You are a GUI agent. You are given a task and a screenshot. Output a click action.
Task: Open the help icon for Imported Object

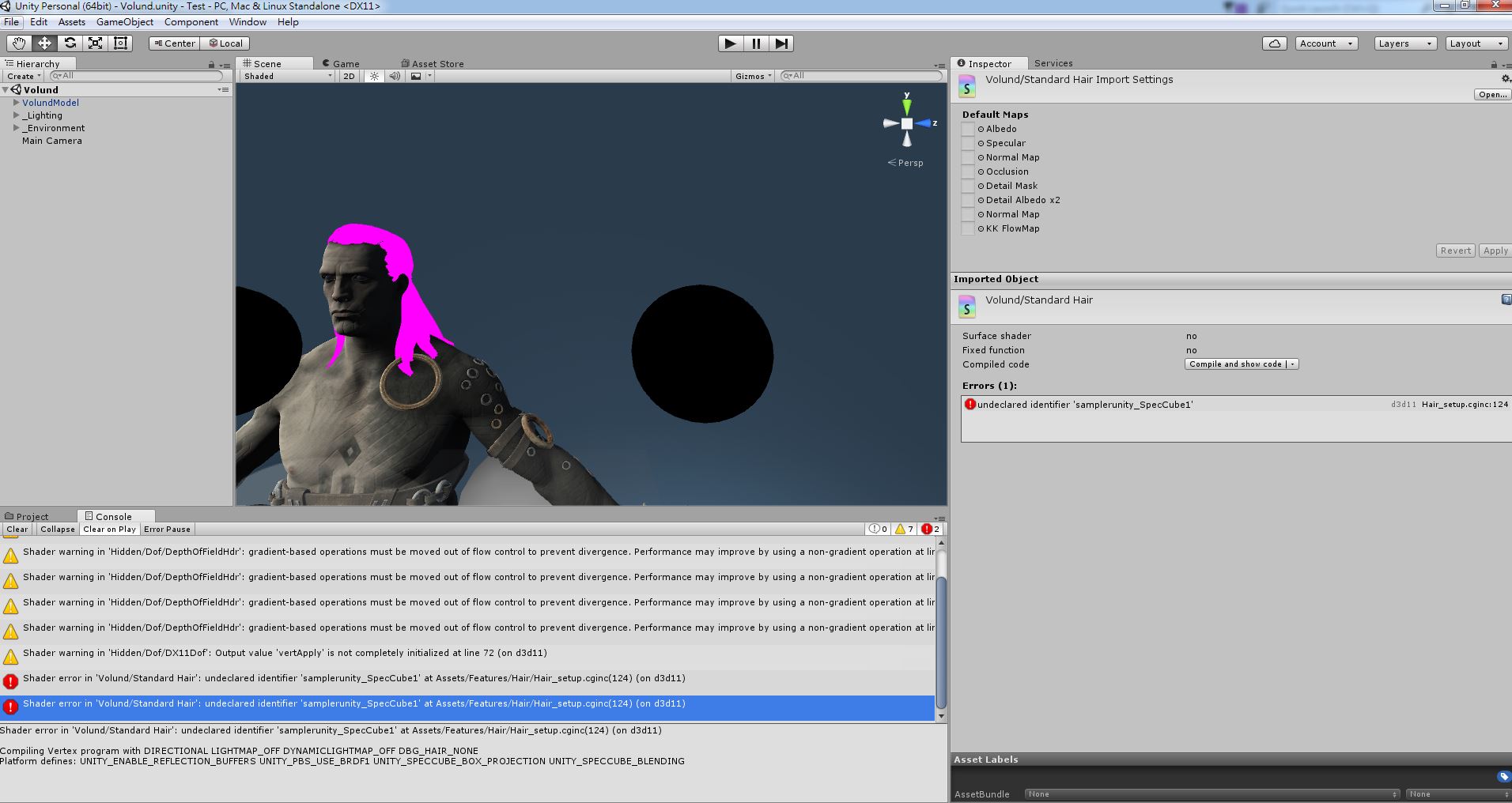(x=1506, y=300)
